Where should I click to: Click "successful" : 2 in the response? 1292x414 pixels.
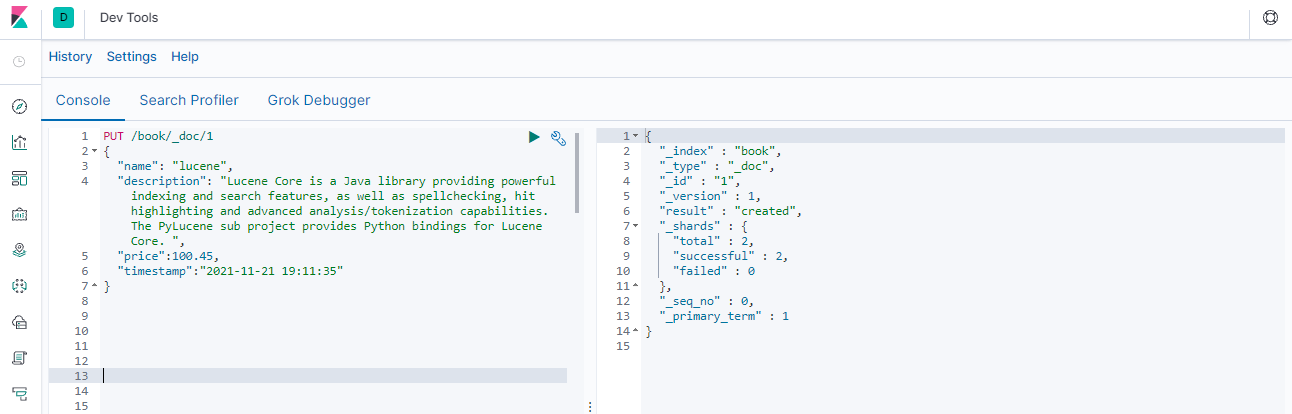tap(730, 256)
